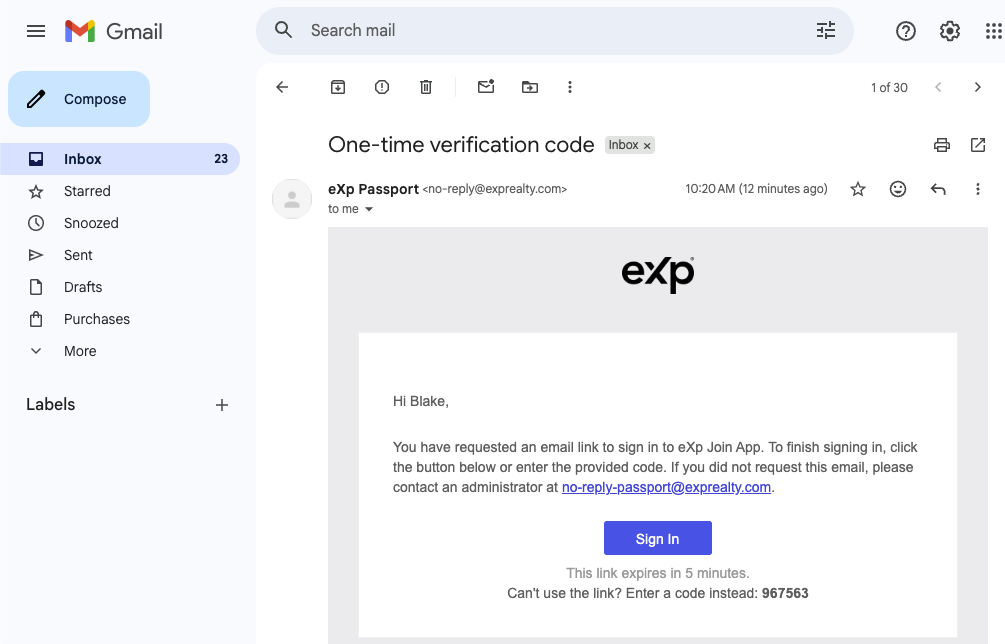Archive this email using the archive icon
Image resolution: width=1005 pixels, height=644 pixels.
pyautogui.click(x=338, y=87)
